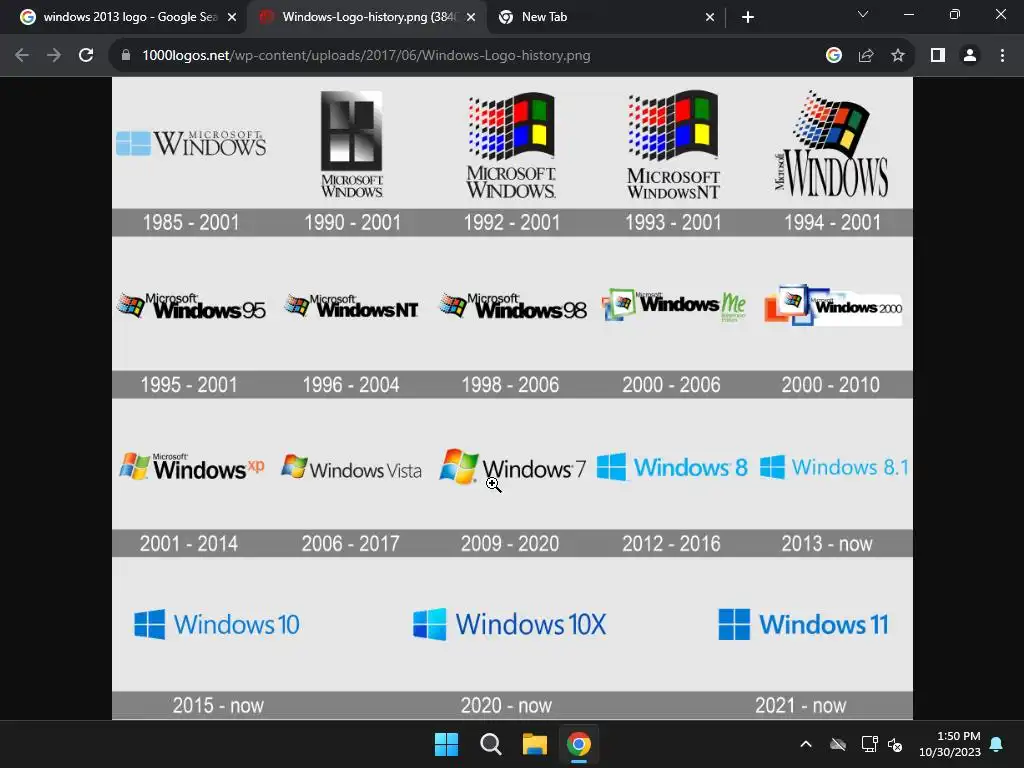Open notifications bell icon
This screenshot has width=1024, height=768.
tap(997, 744)
